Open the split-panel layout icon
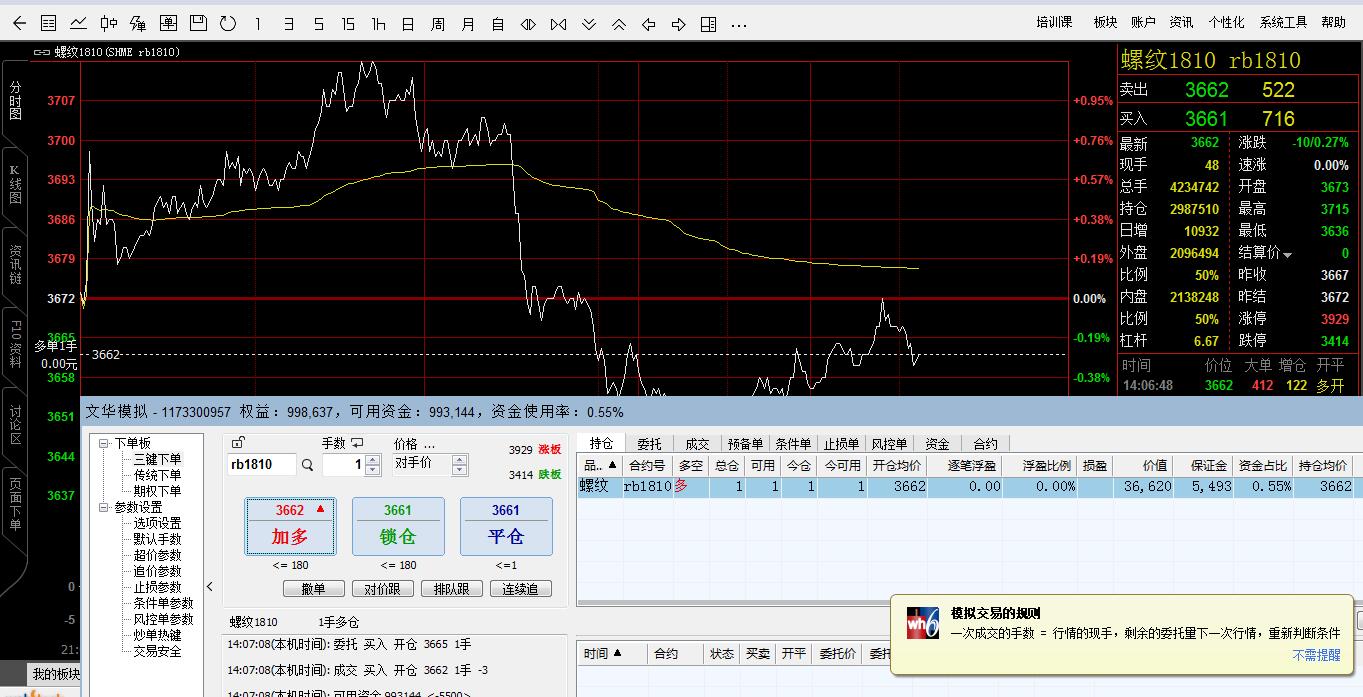This screenshot has width=1363, height=697. click(708, 23)
